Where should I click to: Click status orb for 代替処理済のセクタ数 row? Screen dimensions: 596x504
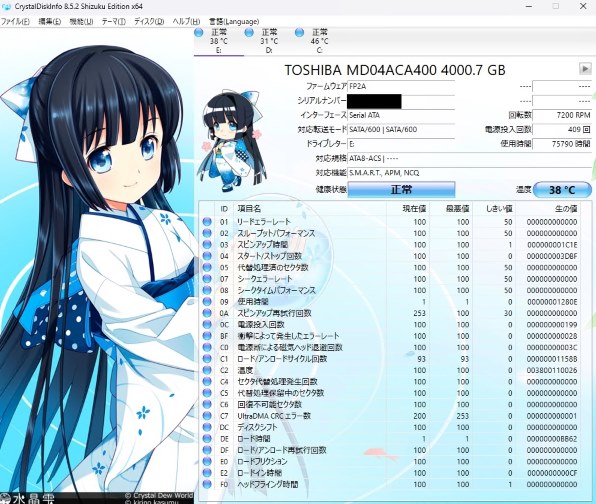(207, 267)
